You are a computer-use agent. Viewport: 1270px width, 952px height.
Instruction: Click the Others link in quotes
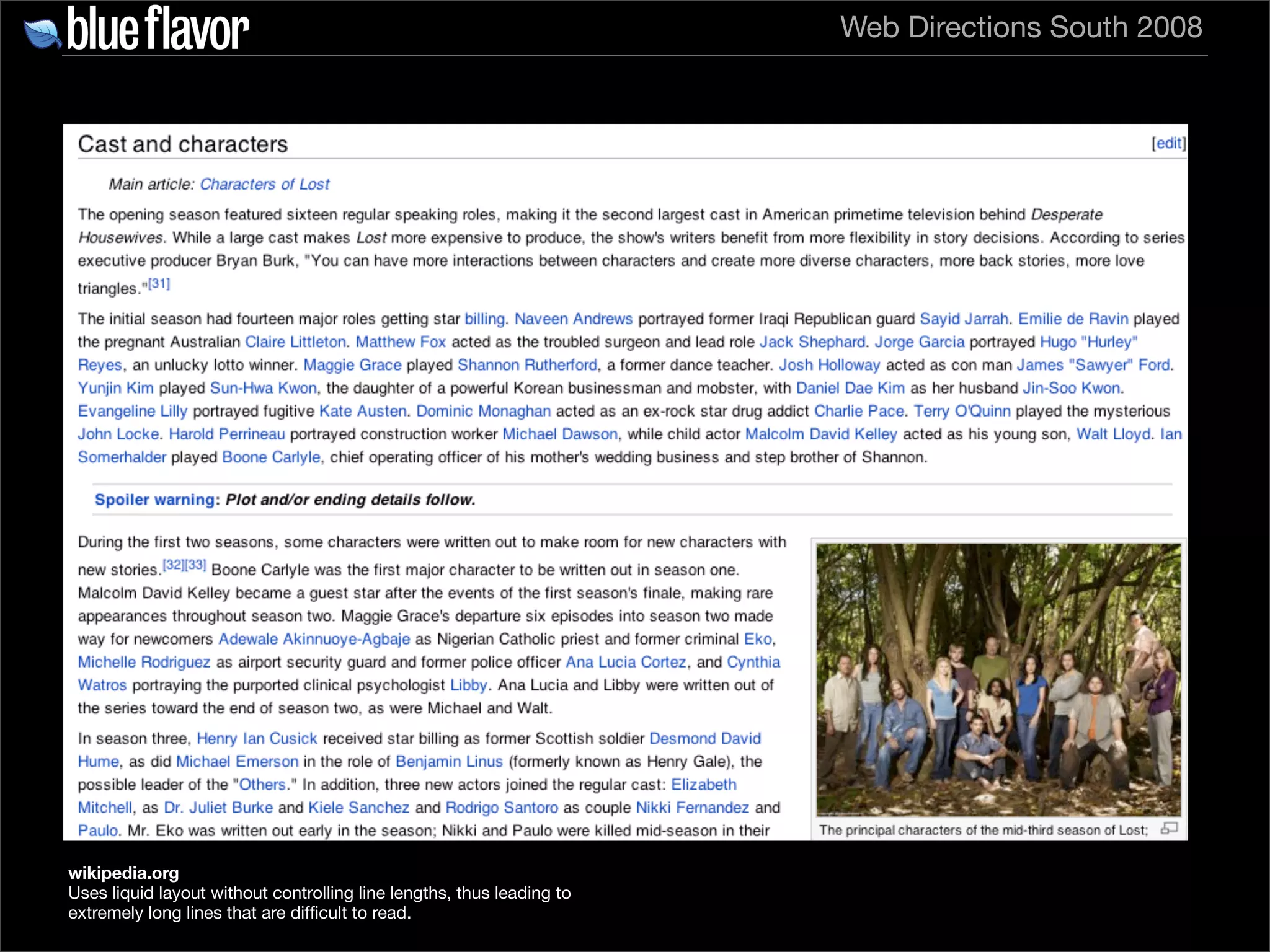(x=262, y=785)
